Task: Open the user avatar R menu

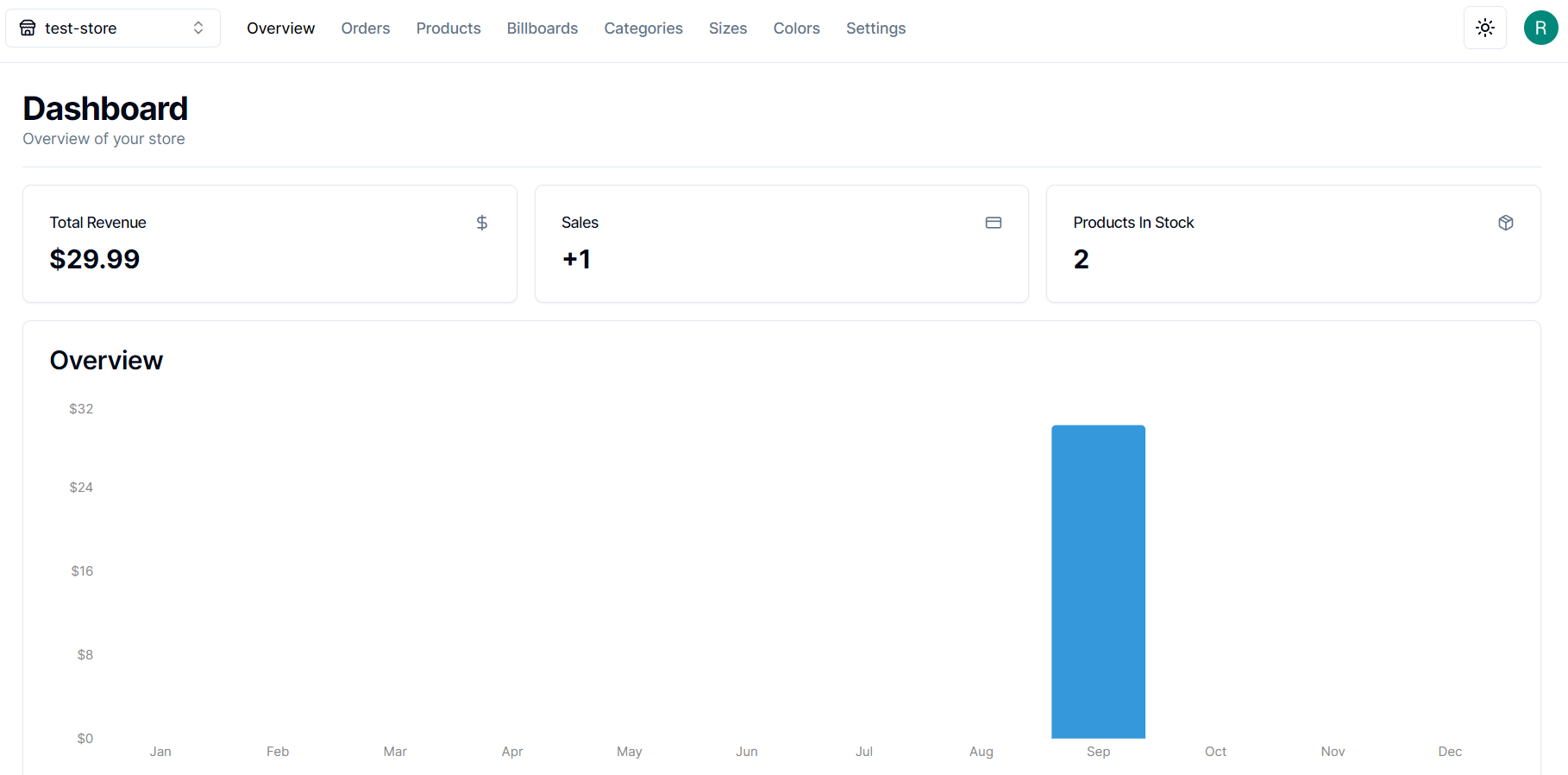Action: [x=1540, y=28]
